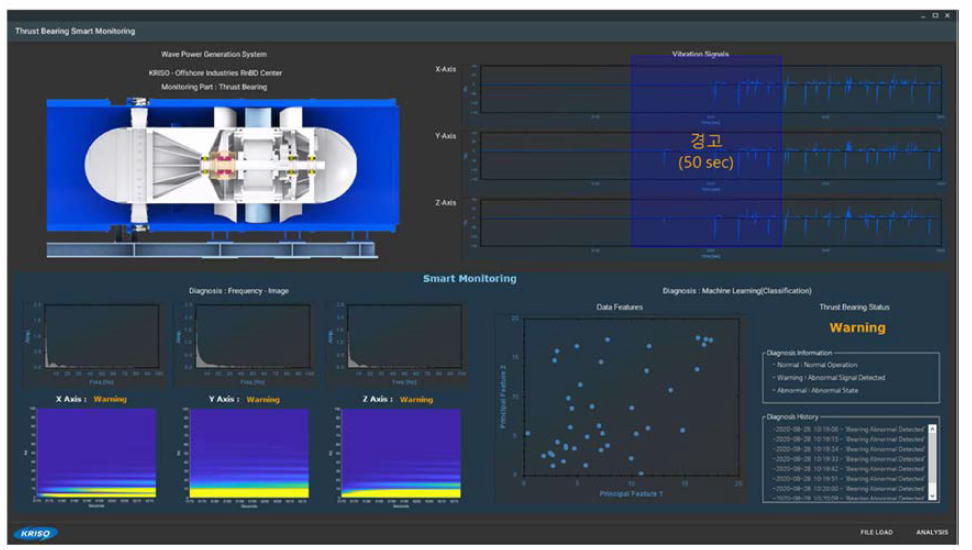This screenshot has width=972, height=550.
Task: Maximize the Thrust Bearing Smart Monitoring window
Action: tap(934, 16)
